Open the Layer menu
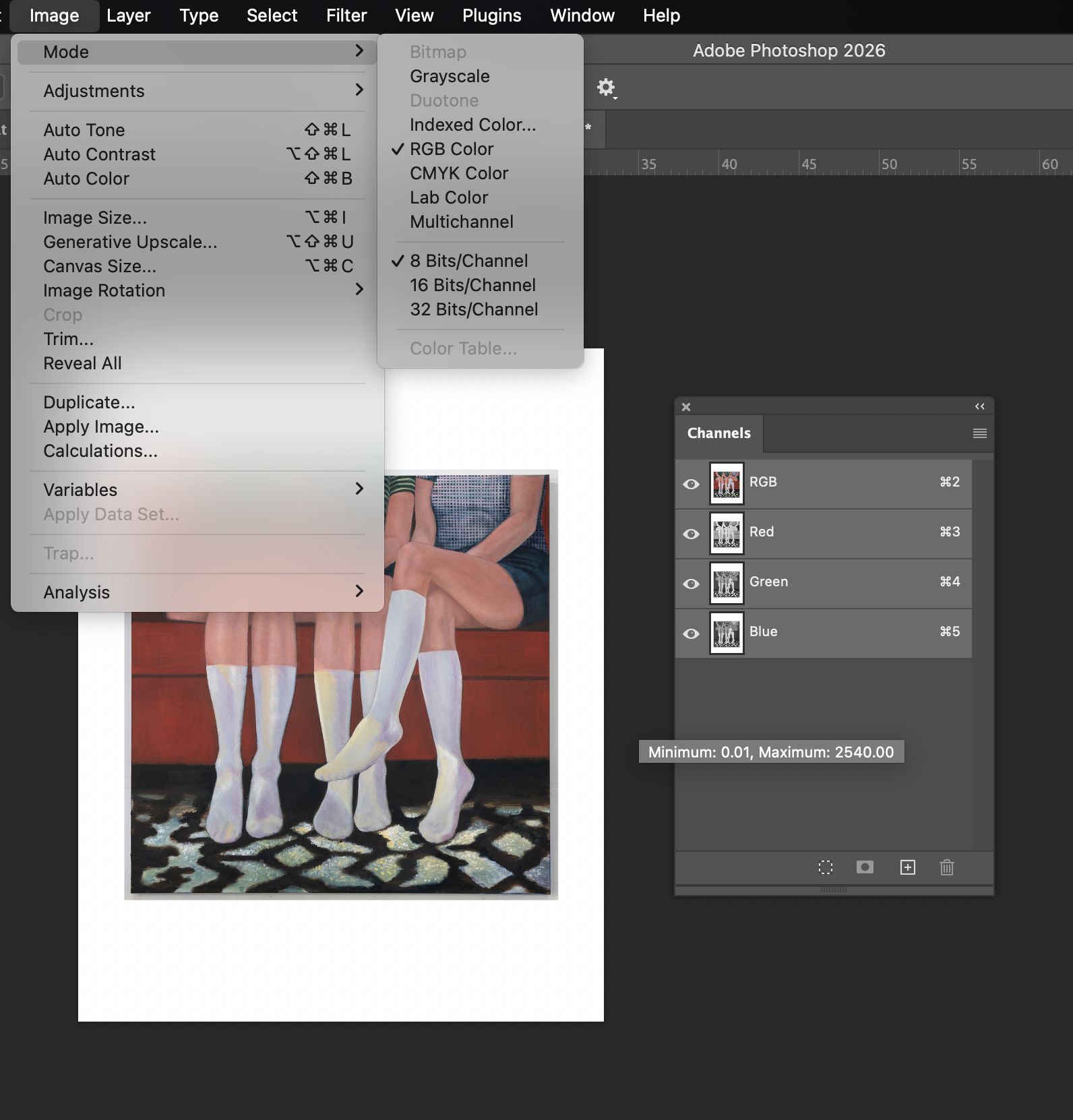This screenshot has width=1073, height=1120. pos(128,15)
